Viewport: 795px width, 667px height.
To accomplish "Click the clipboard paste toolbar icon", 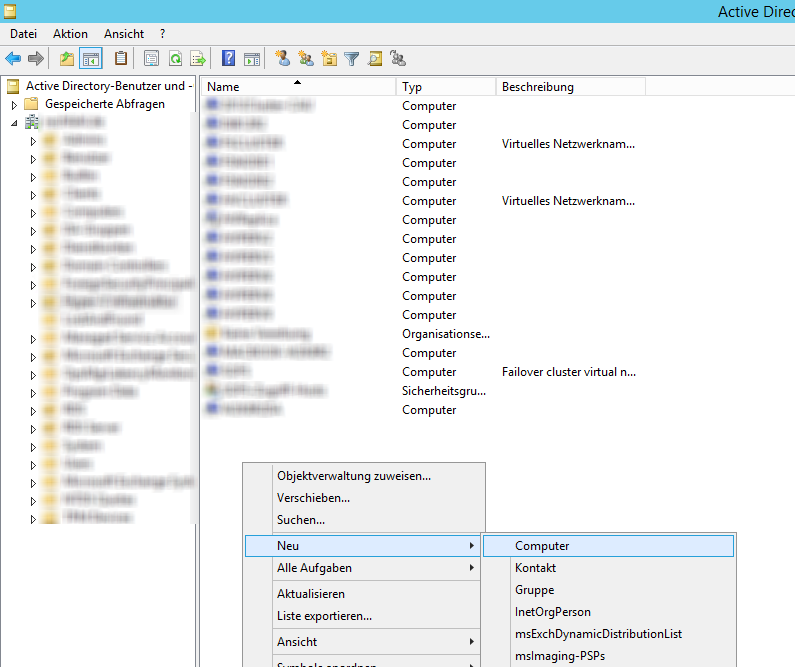I will pos(121,59).
